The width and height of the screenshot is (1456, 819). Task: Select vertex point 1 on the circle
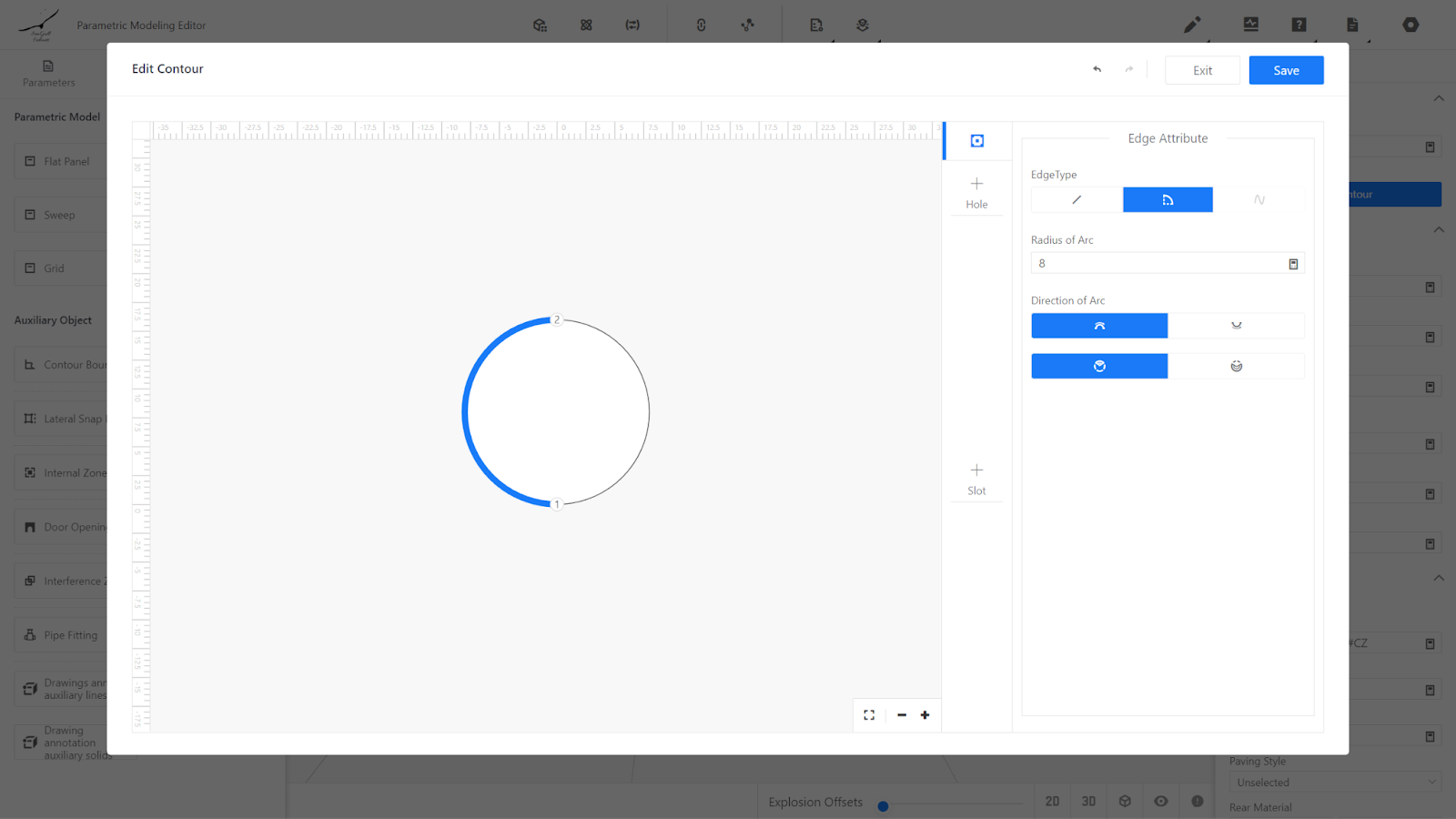[557, 503]
